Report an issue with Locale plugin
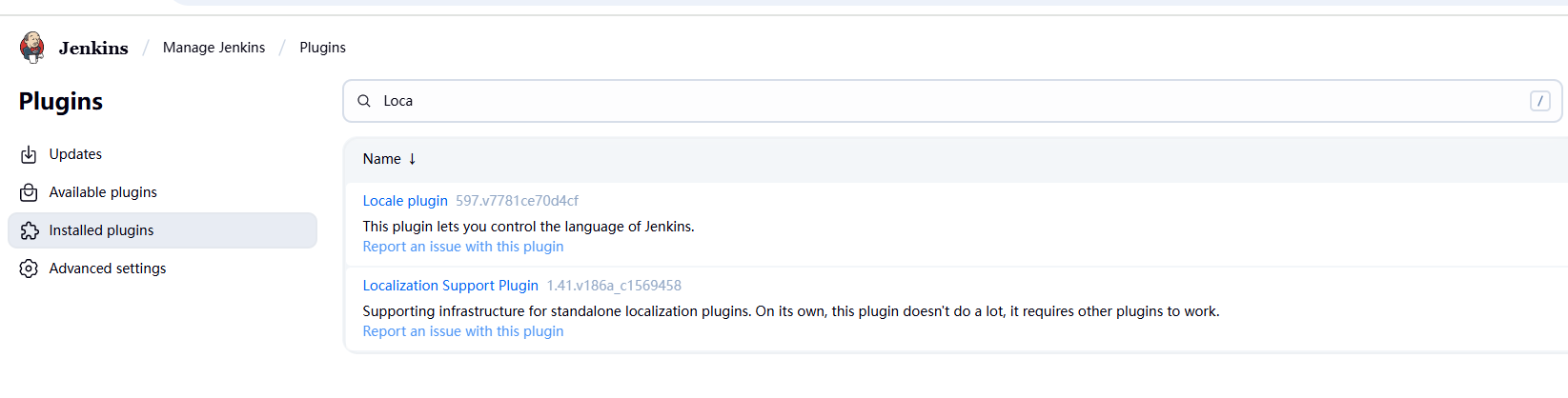Image resolution: width=1568 pixels, height=398 pixels. [x=463, y=247]
